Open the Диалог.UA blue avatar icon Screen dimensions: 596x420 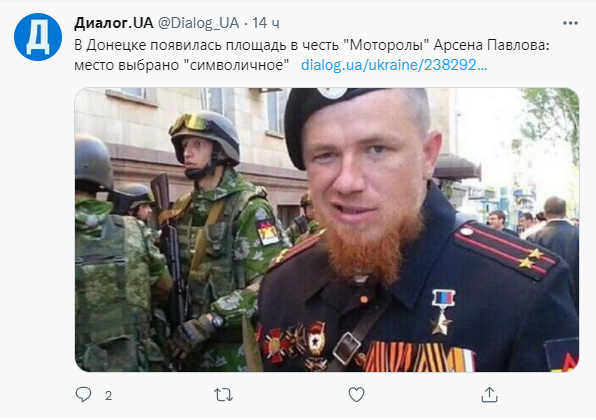[x=38, y=37]
